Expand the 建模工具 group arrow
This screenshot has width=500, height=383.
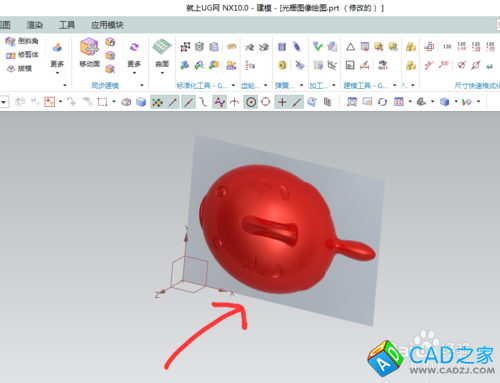(395, 85)
